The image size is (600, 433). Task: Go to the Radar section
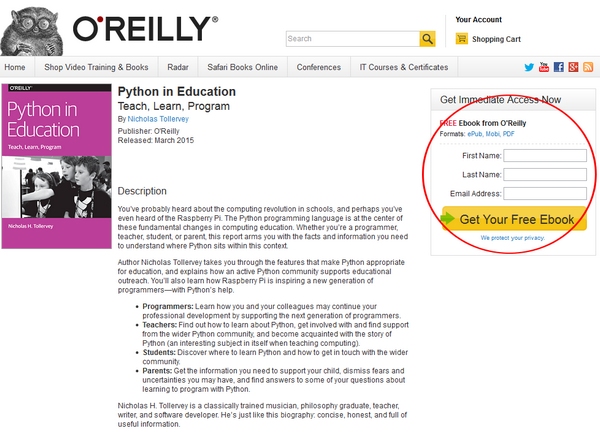(178, 67)
